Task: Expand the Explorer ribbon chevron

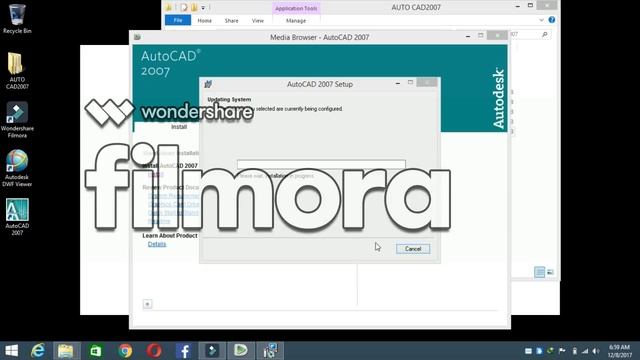Action: point(541,20)
